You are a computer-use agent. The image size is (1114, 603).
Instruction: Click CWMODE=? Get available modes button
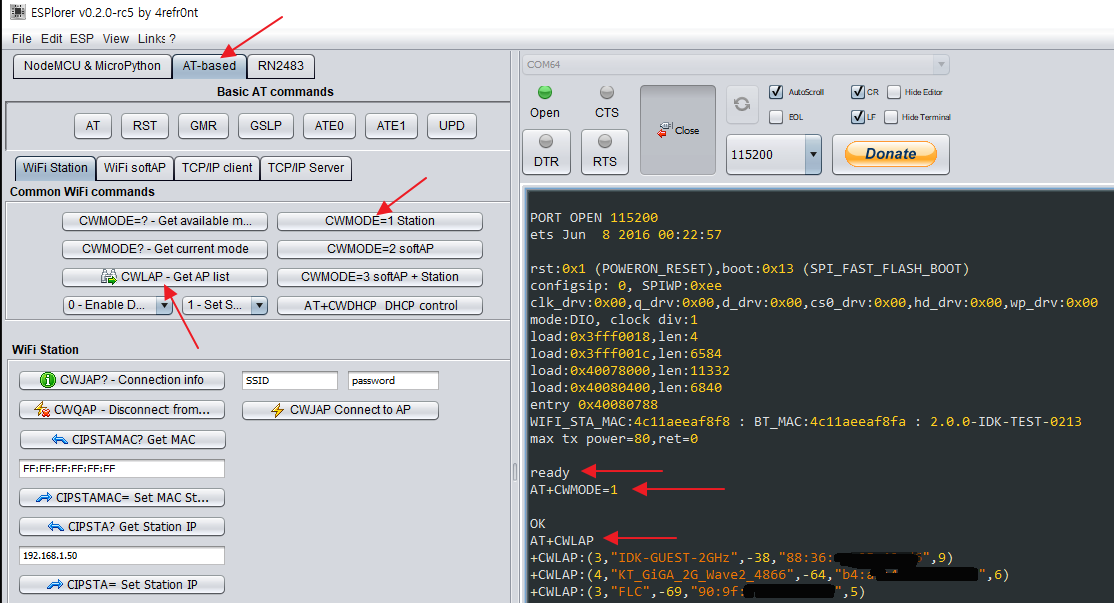(165, 221)
